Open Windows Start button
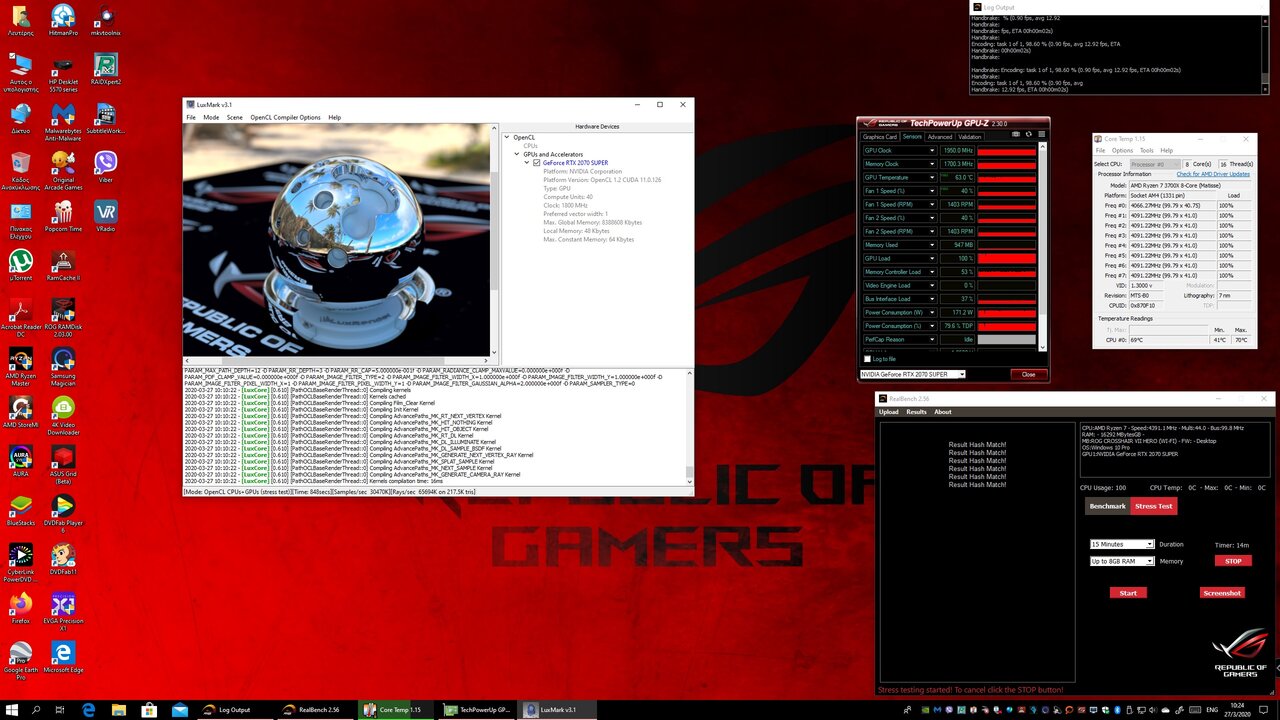Viewport: 1280px width, 720px height. pos(12,709)
